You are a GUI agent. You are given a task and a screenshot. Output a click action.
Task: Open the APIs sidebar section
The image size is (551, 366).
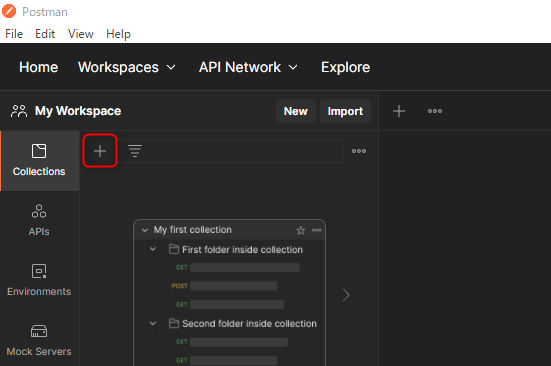click(x=39, y=220)
